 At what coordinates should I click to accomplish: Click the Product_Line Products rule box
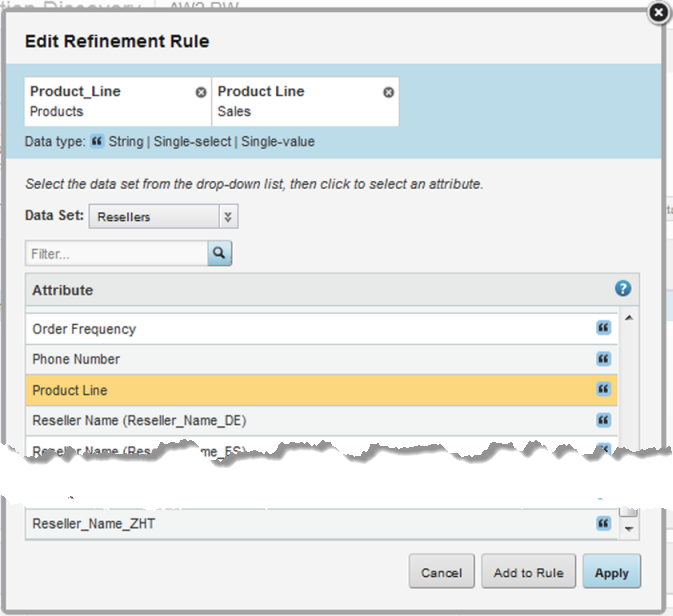point(118,102)
